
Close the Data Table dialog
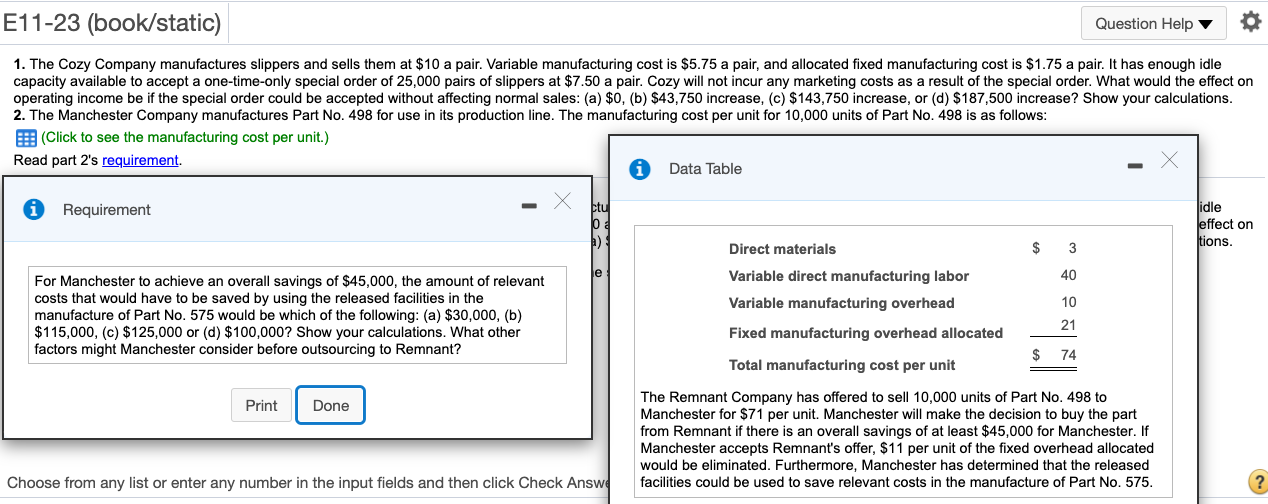(1170, 161)
